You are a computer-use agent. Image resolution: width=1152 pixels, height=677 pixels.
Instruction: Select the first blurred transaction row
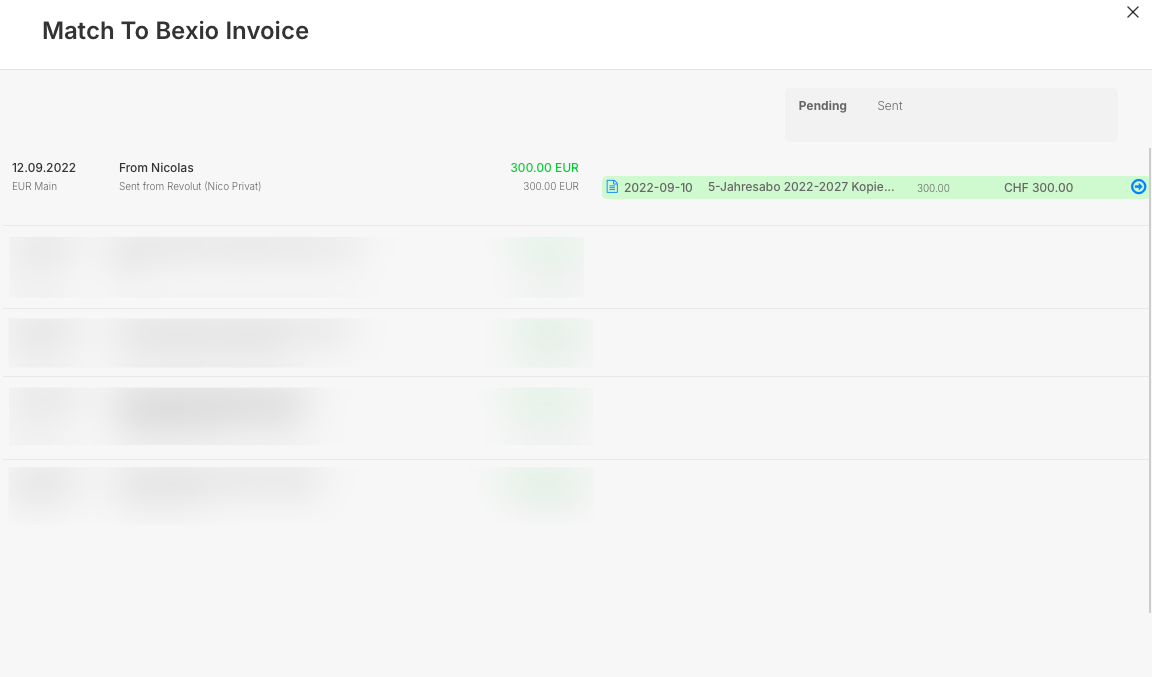pyautogui.click(x=296, y=267)
